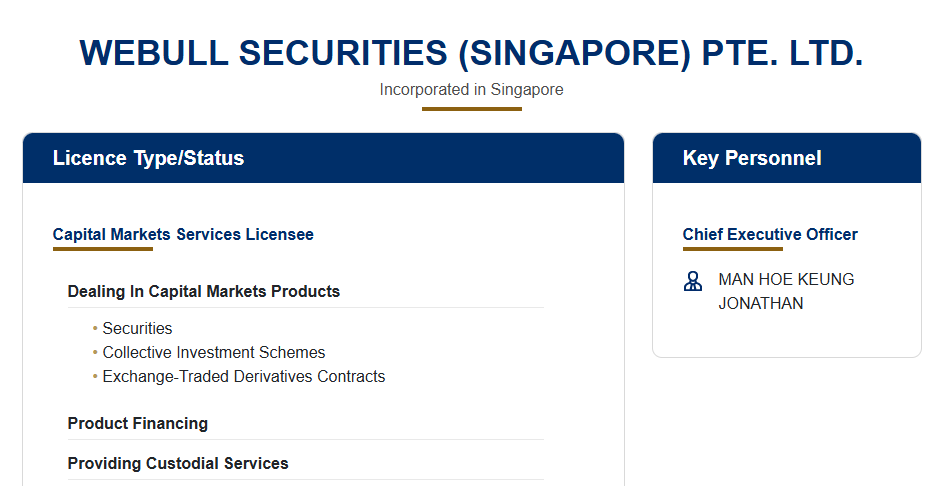Screen dimensions: 949x486
Task: Click the person icon beside the CEO name
Action: 692,281
